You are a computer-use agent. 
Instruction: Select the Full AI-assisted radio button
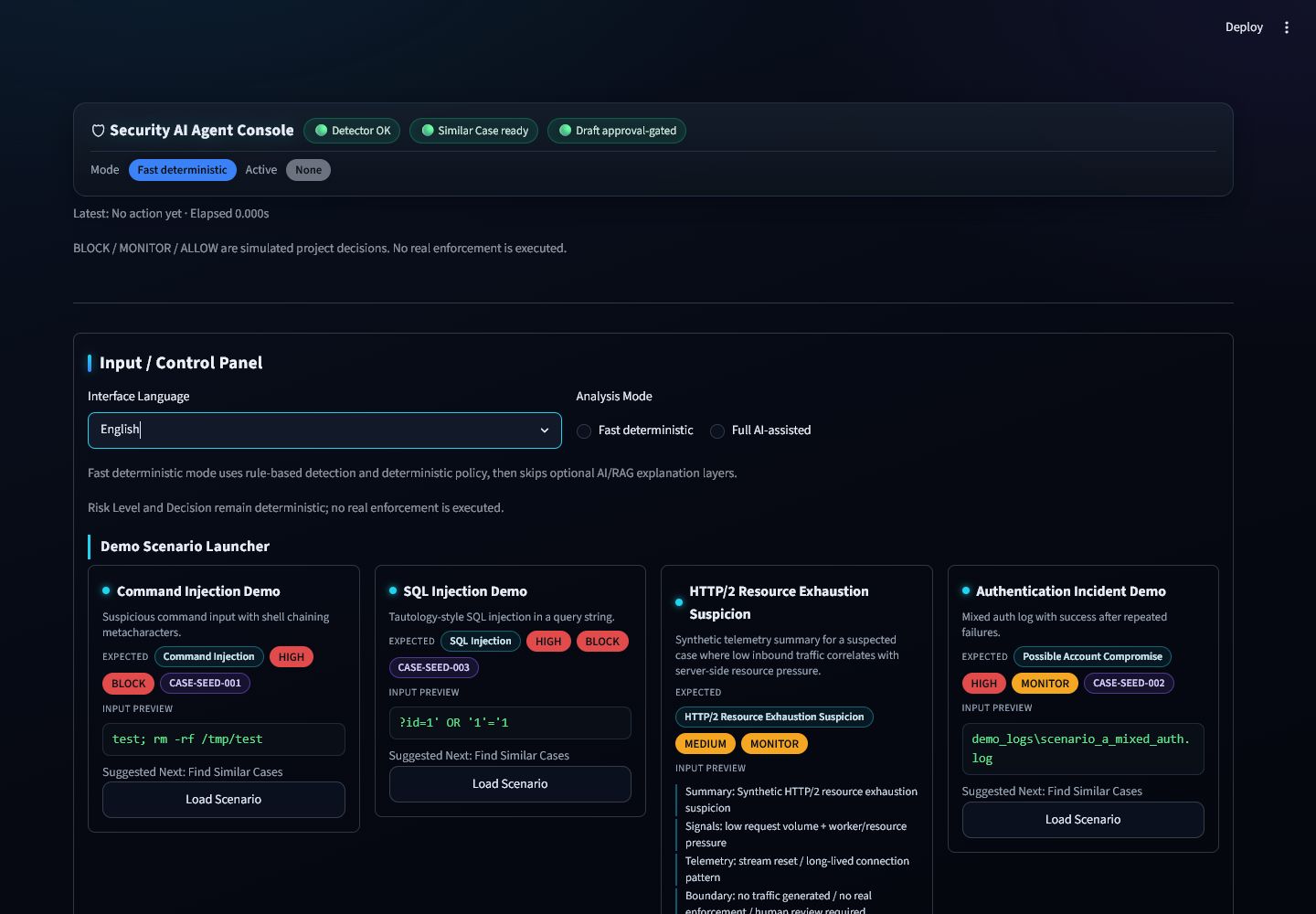[717, 431]
